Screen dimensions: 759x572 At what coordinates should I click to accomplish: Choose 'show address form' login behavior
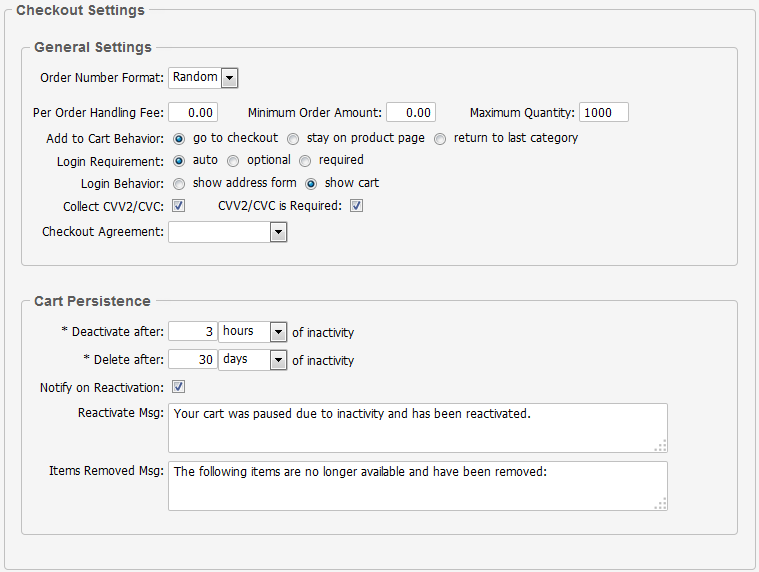coord(180,184)
